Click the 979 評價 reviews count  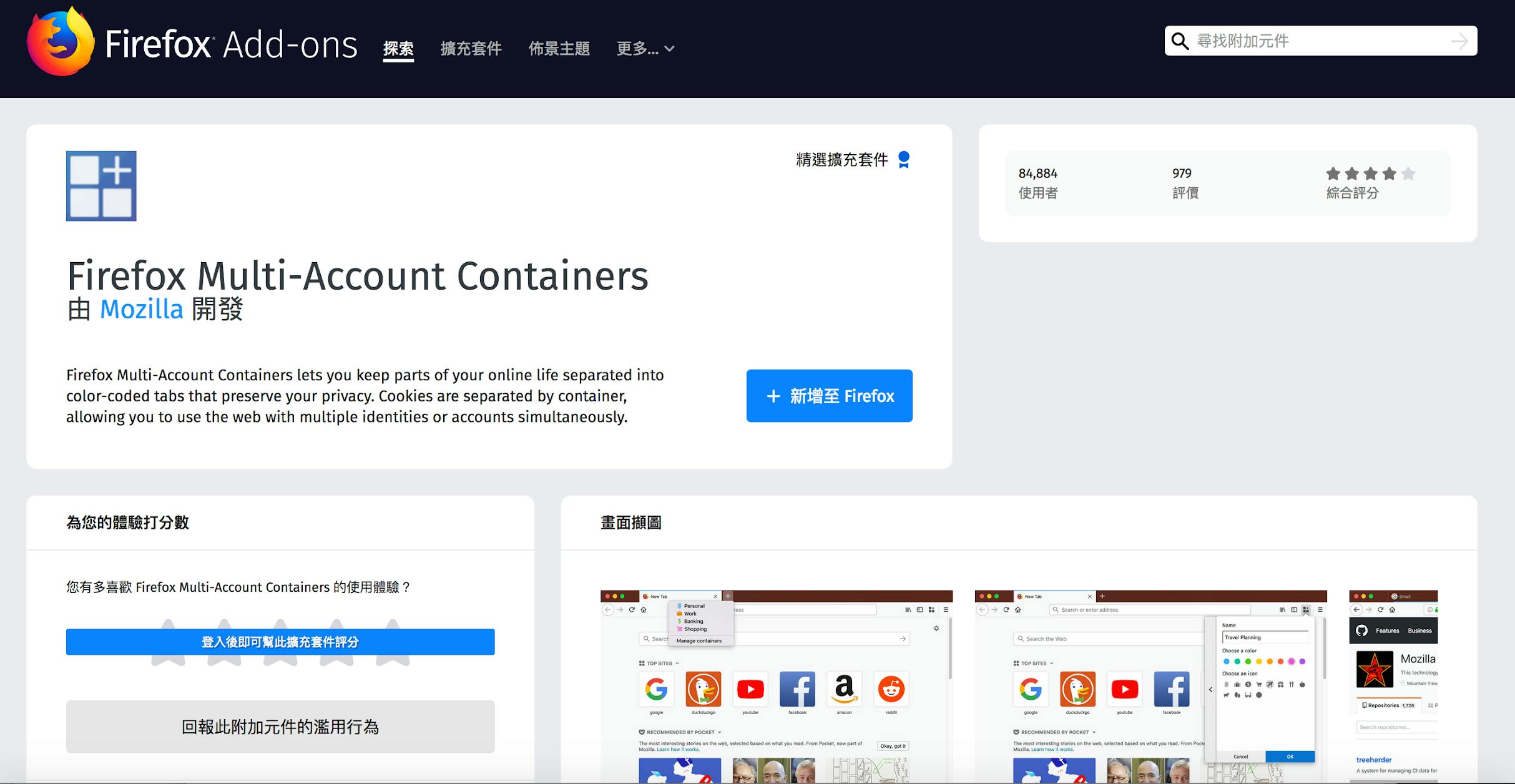[x=1185, y=183]
